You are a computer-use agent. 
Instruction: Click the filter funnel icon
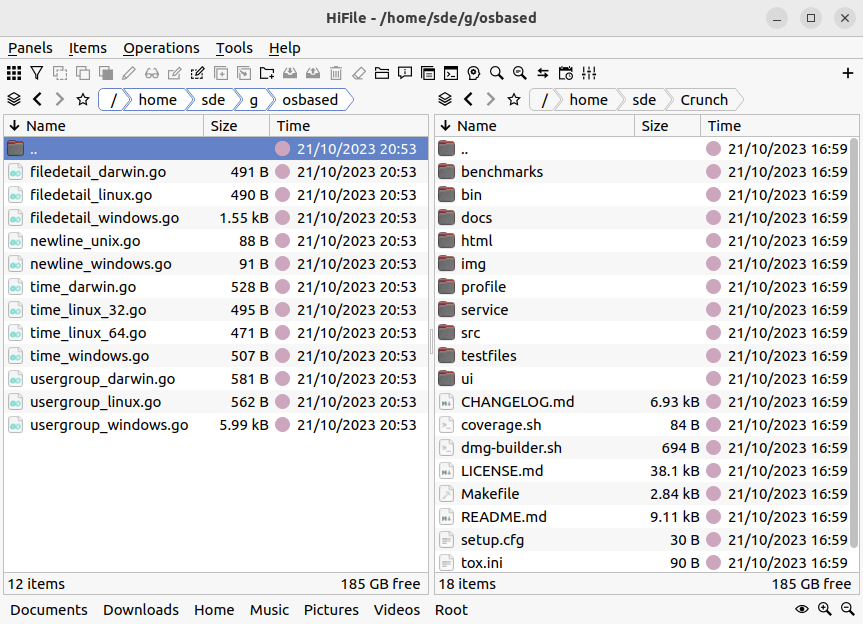tap(37, 73)
